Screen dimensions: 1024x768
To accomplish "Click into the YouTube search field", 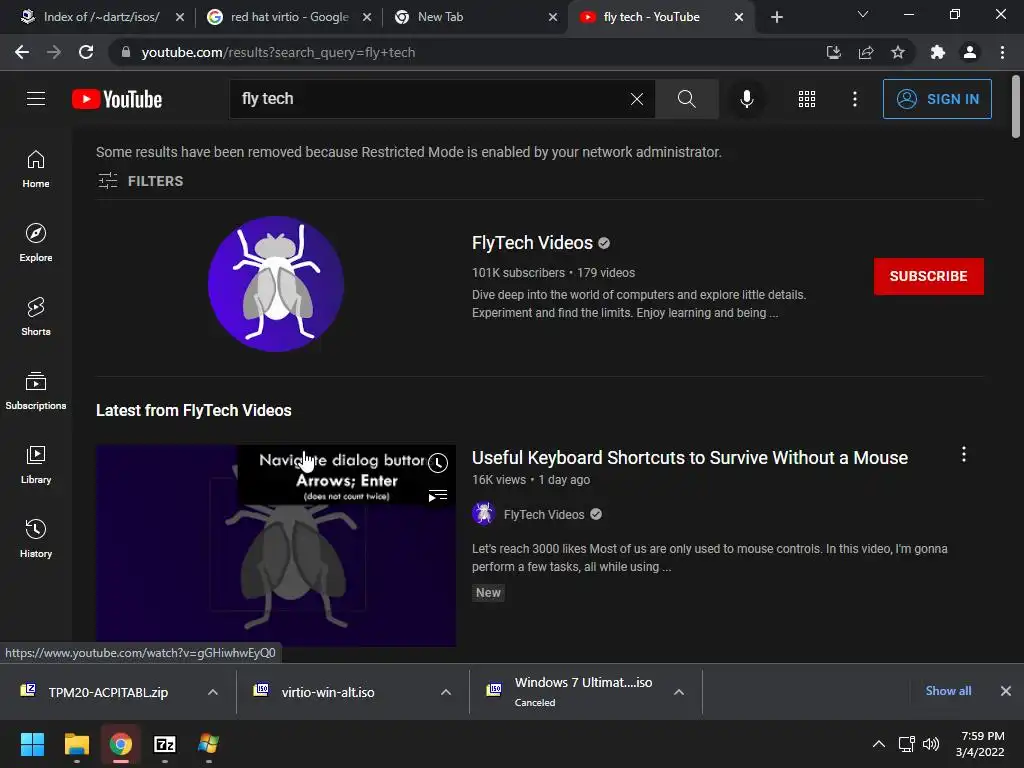I will 431,99.
